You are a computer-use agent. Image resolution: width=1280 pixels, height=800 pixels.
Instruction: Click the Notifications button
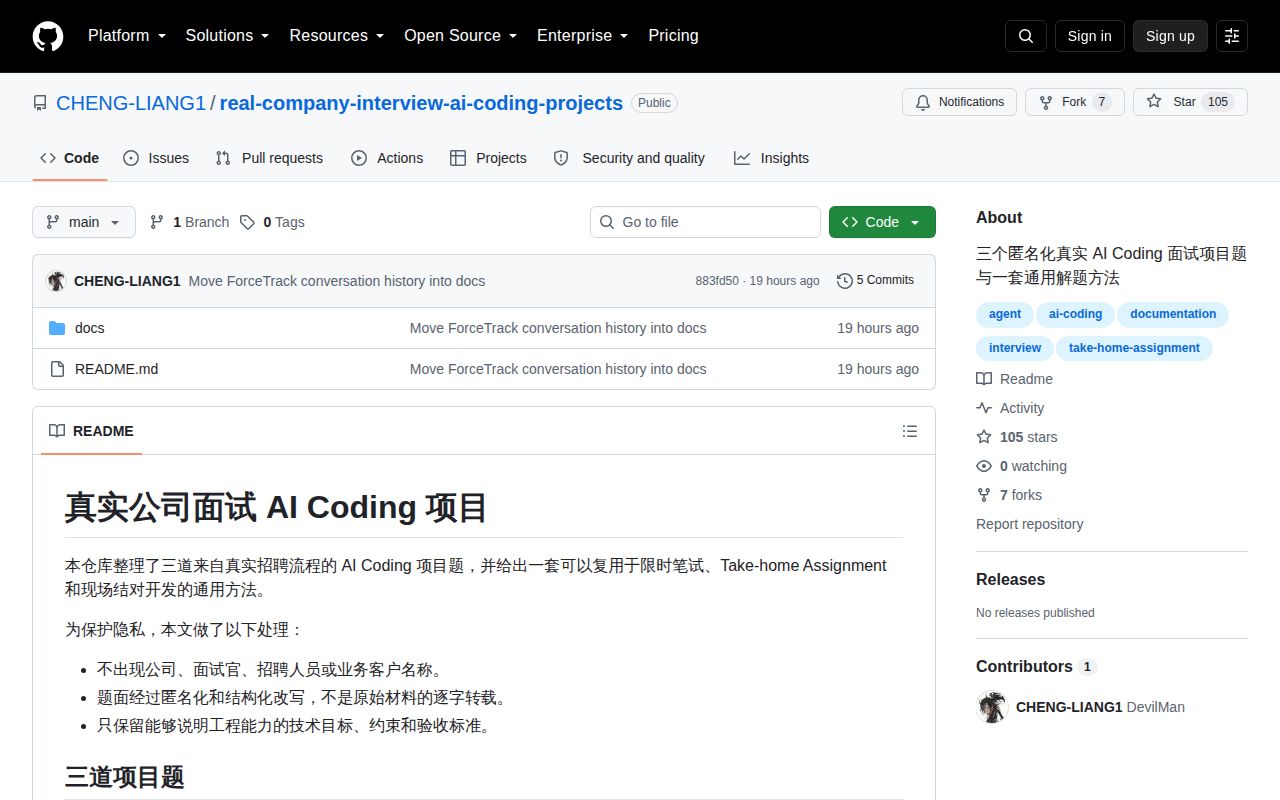[x=960, y=102]
